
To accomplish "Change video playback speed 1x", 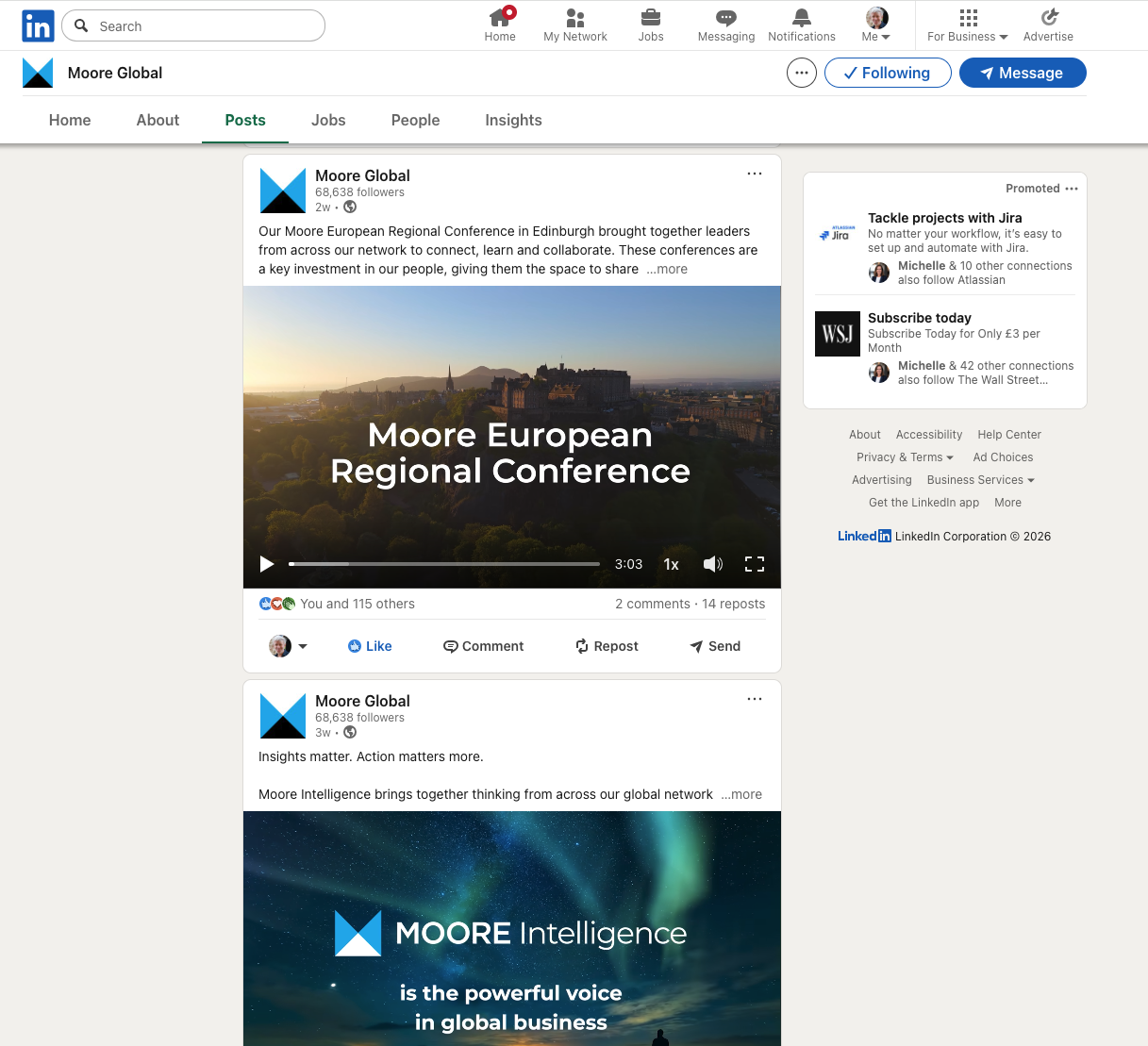I will point(672,564).
